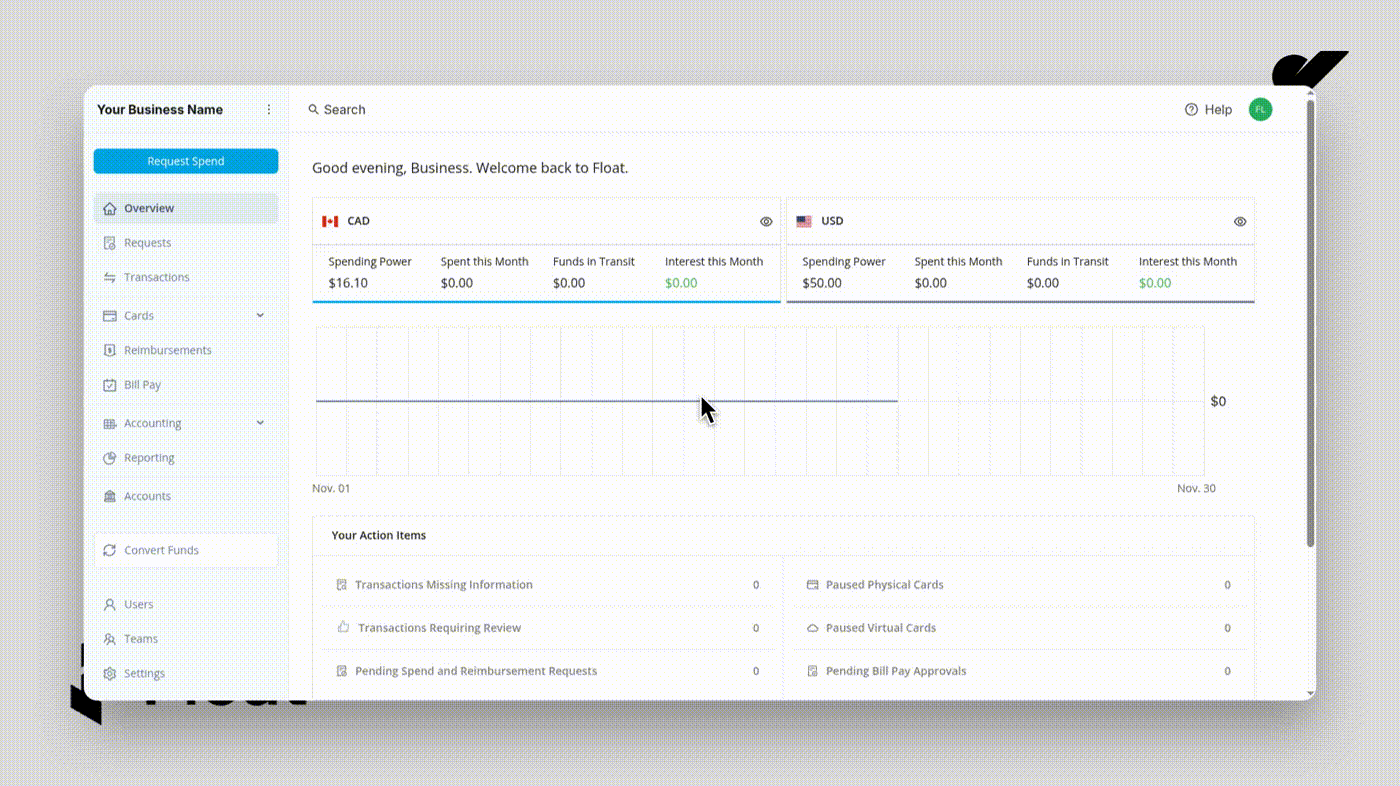Toggle CAD balance visibility eye icon
Image resolution: width=1400 pixels, height=786 pixels.
(x=766, y=222)
